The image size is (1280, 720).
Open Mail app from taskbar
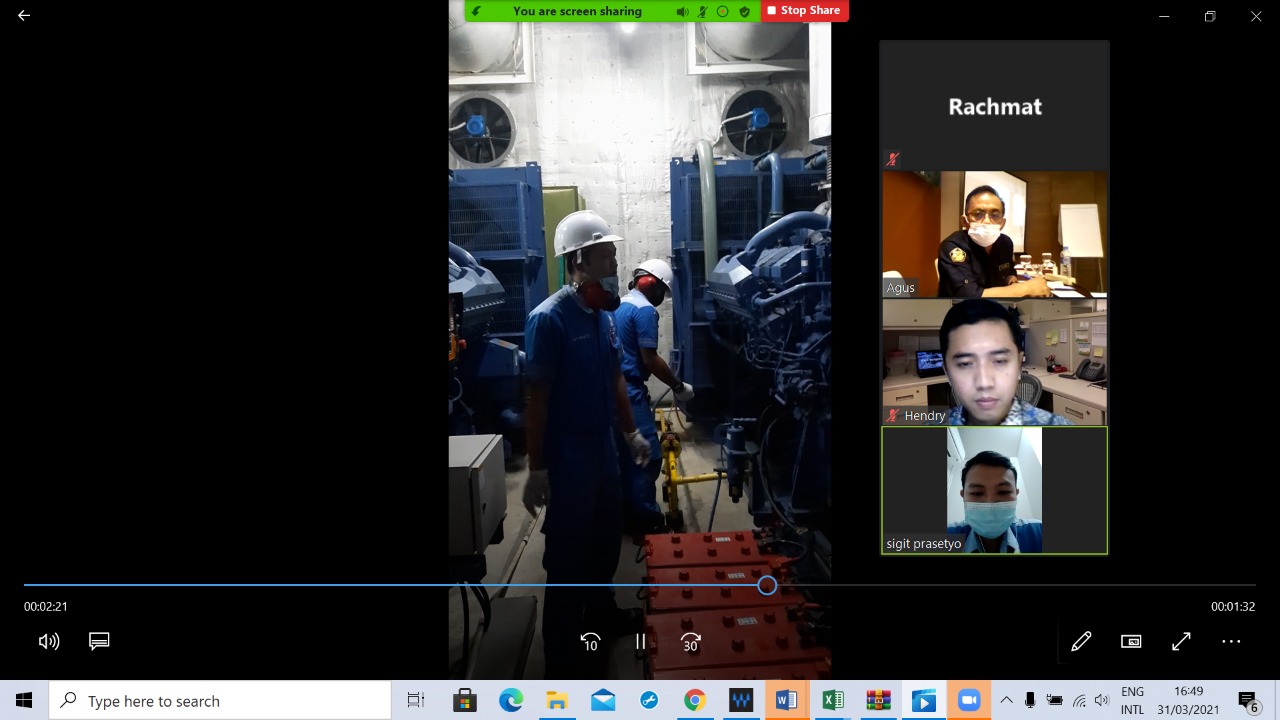point(603,701)
